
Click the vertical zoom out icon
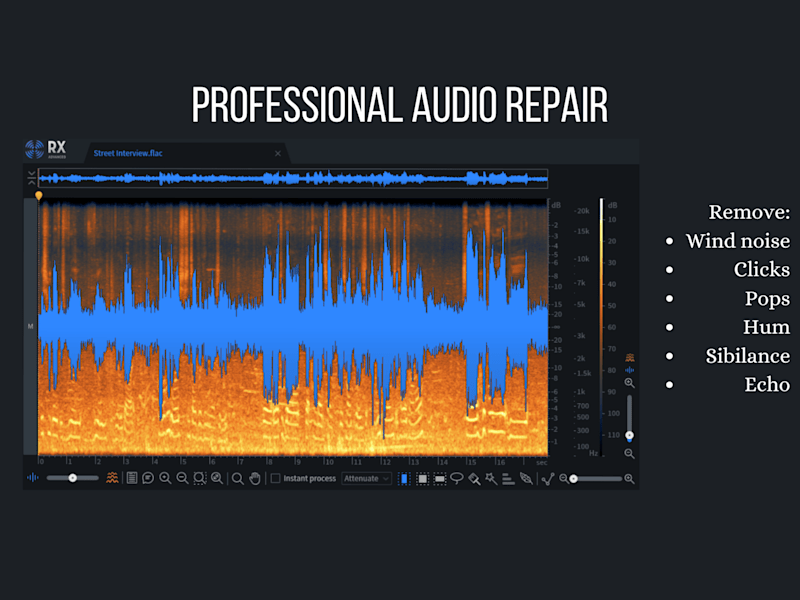point(629,453)
